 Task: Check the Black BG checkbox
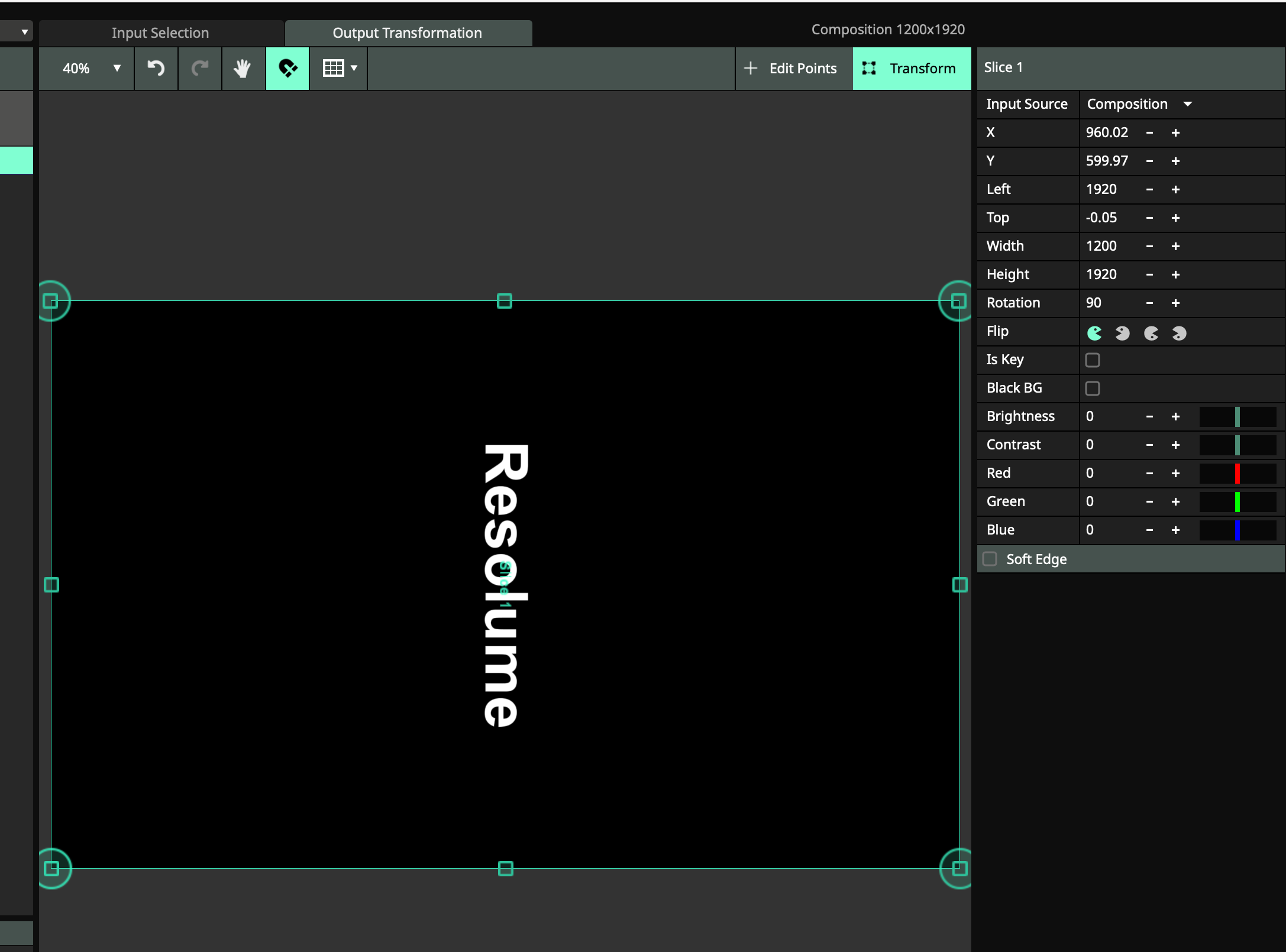1093,388
